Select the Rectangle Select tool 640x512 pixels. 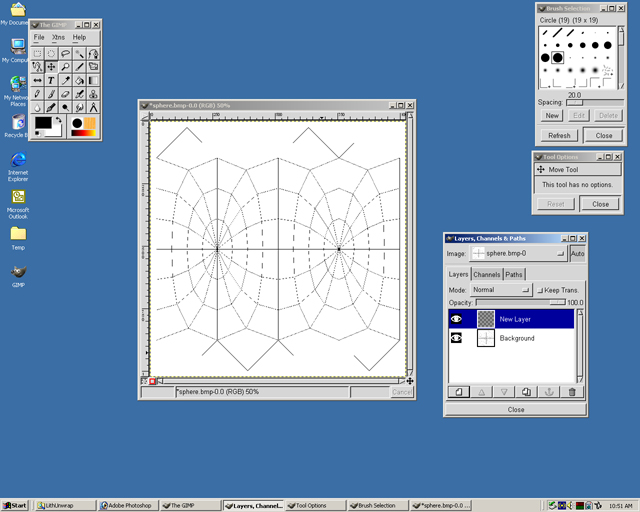coord(37,53)
